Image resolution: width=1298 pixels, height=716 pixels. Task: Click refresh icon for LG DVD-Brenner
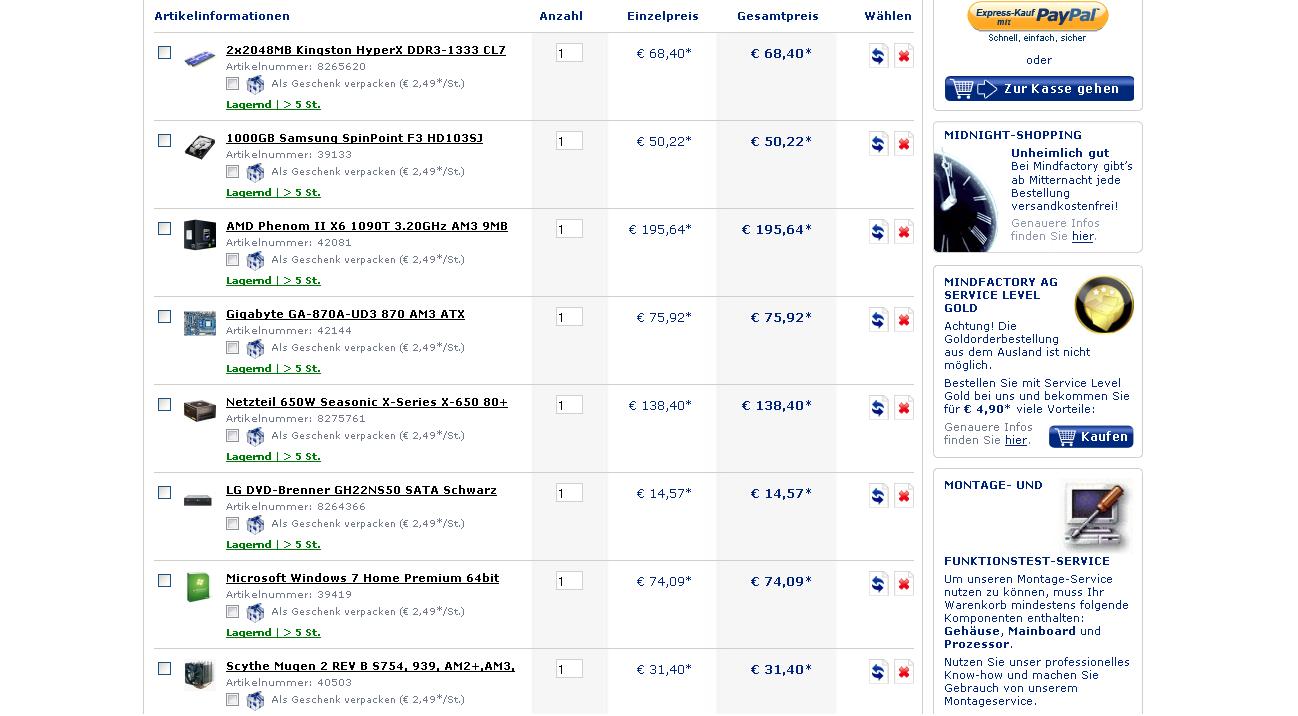878,496
